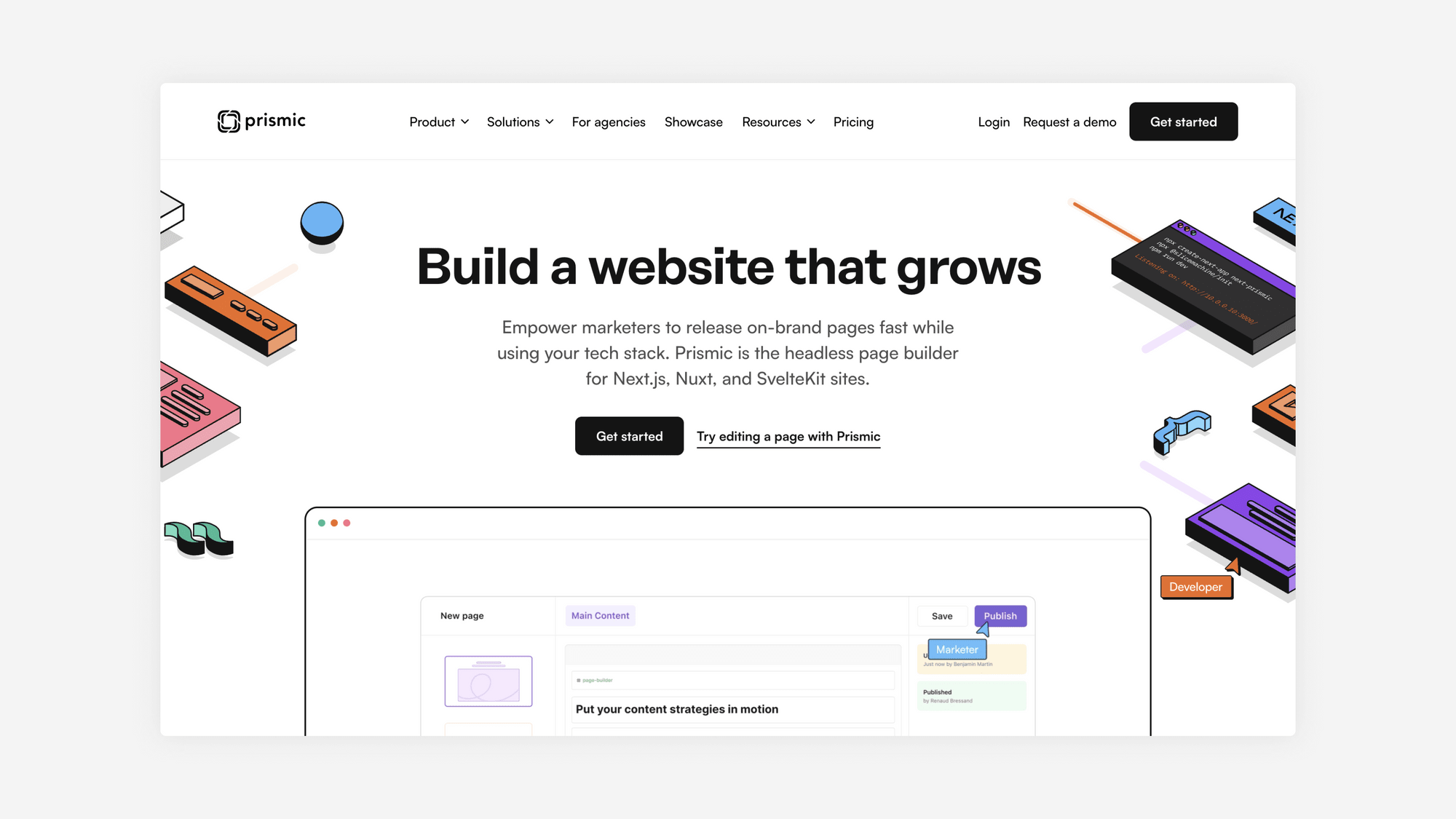Click the Developer role icon badge
1456x819 pixels.
point(1196,586)
